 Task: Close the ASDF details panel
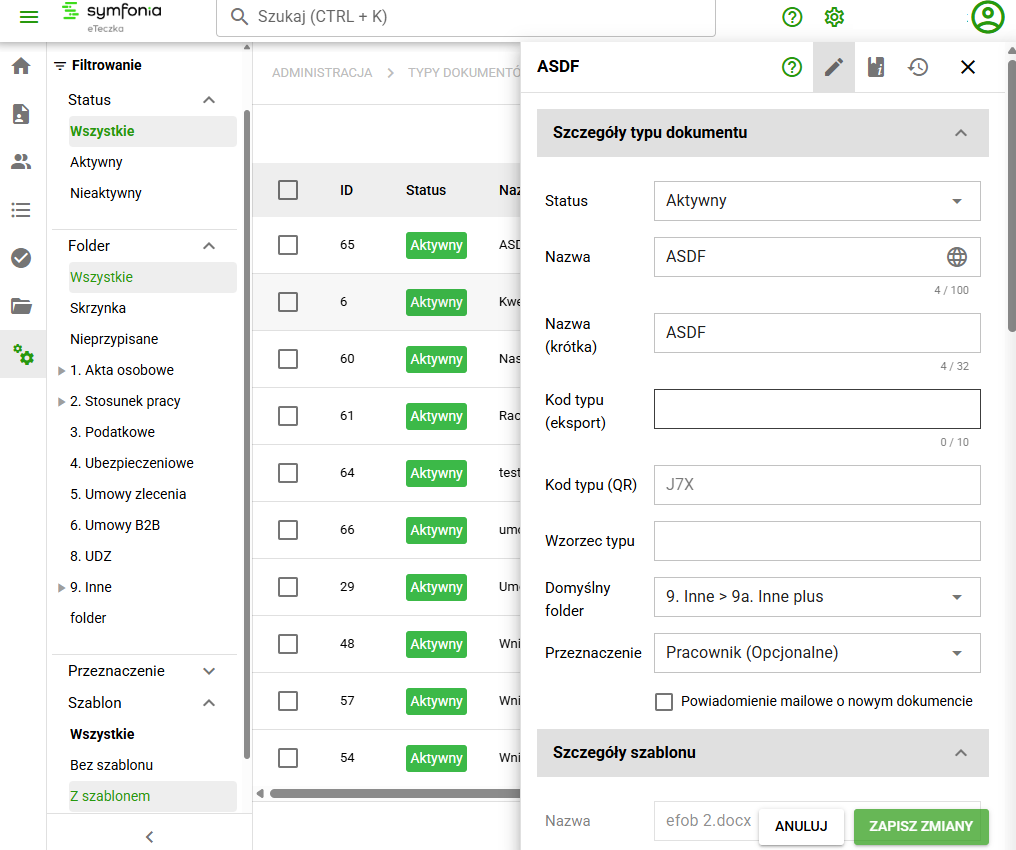968,67
